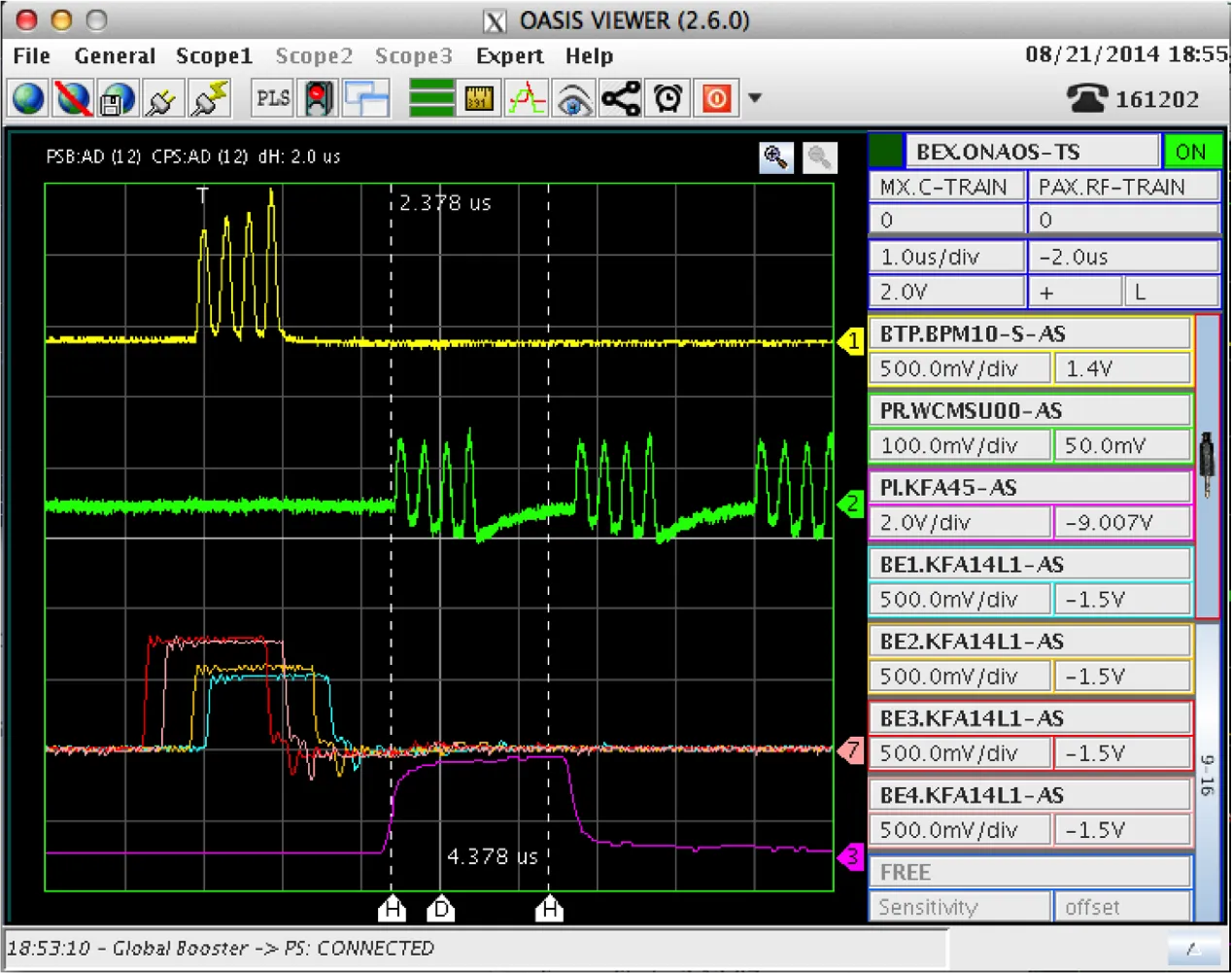
Task: Open the Scope2 menu
Action: click(314, 56)
